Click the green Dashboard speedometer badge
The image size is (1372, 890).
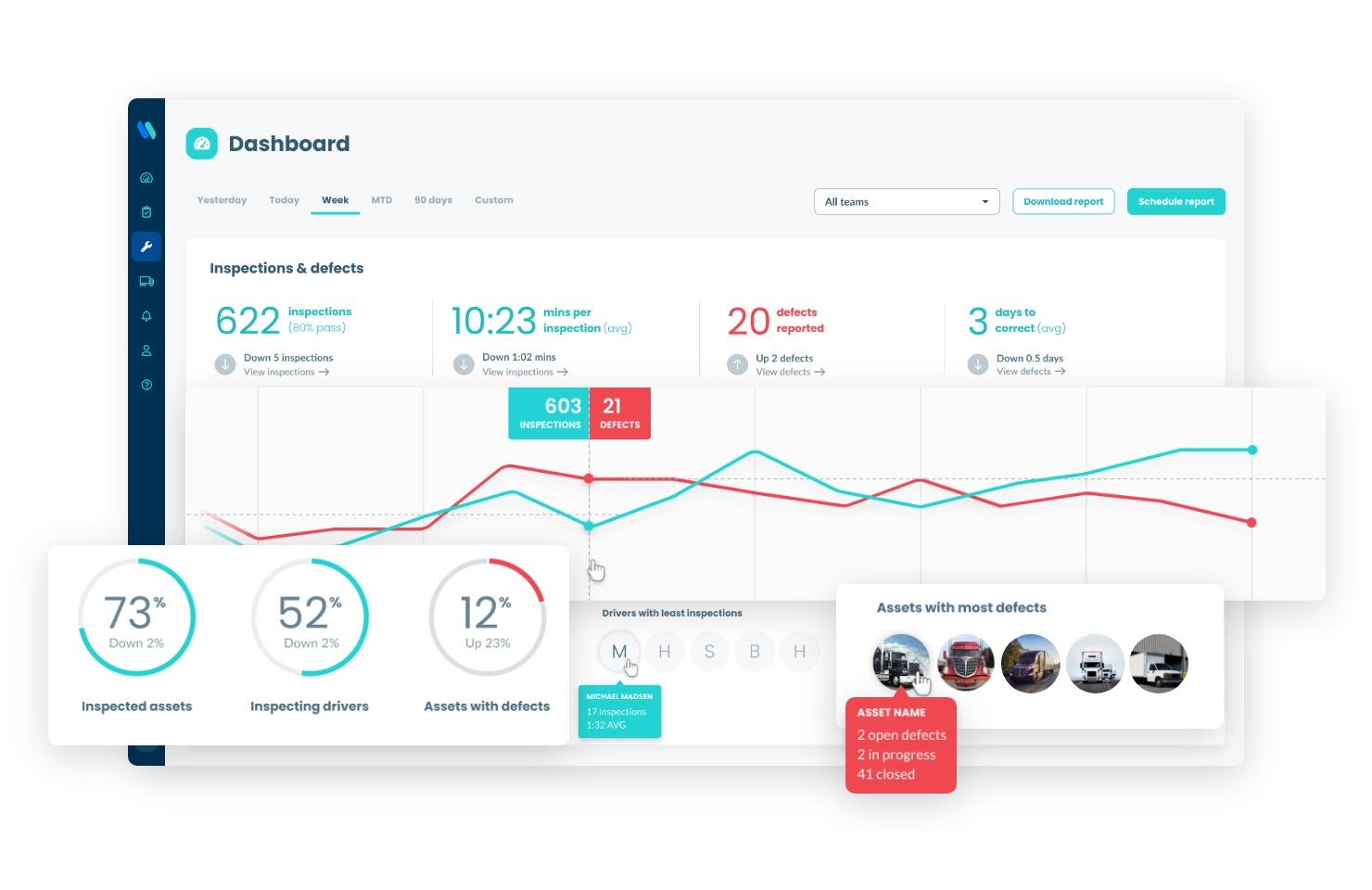coord(201,144)
